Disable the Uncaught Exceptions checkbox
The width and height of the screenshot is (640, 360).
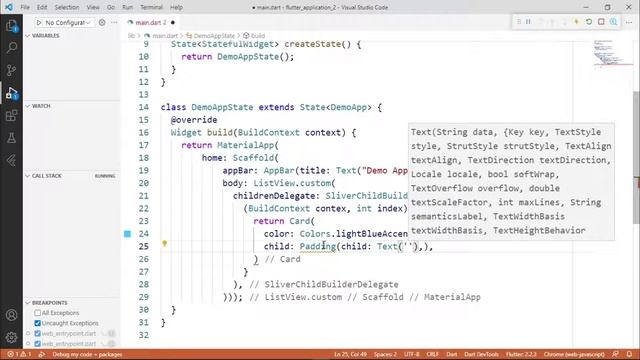tap(38, 323)
